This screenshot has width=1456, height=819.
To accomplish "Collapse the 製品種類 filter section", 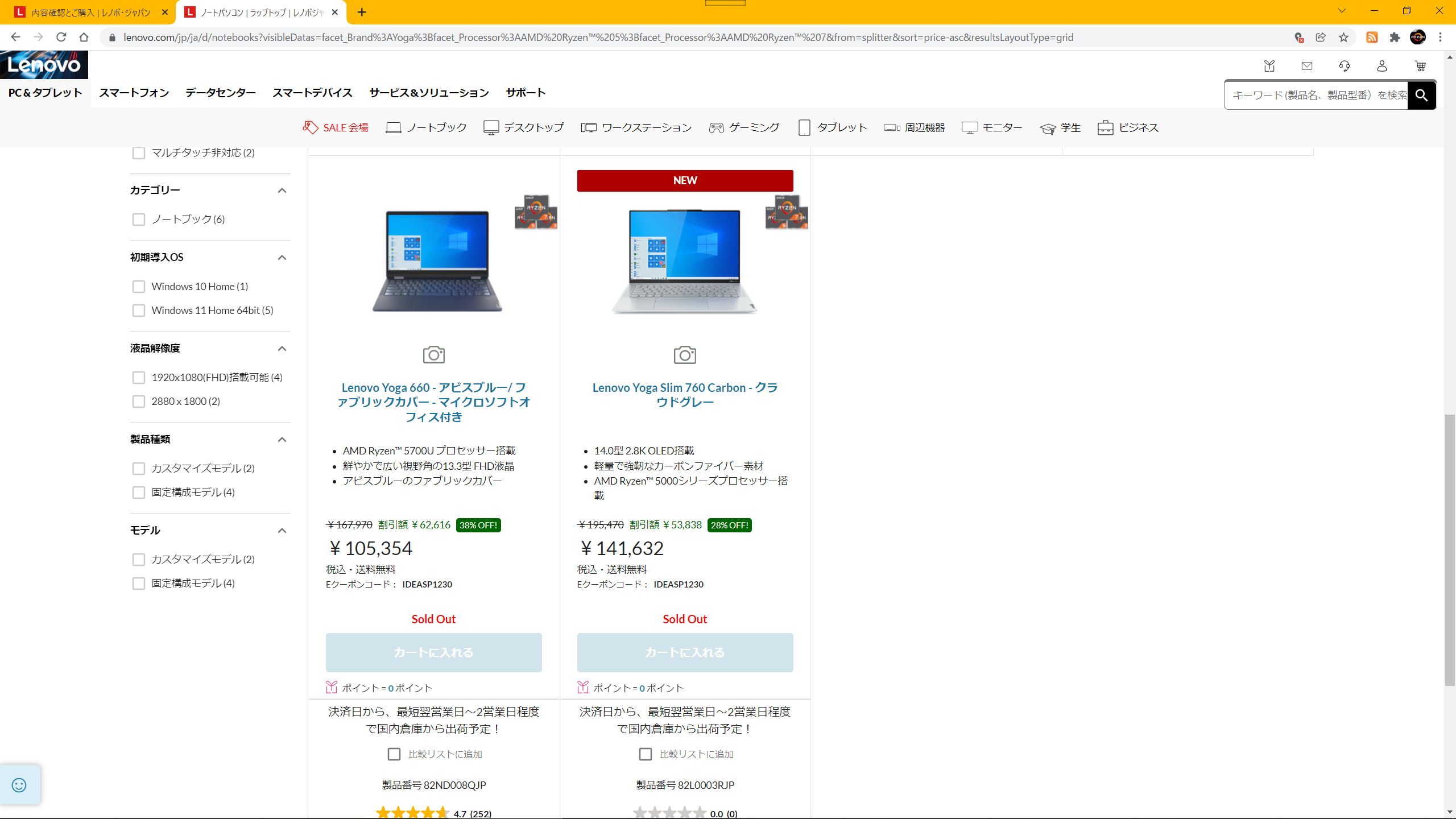I will click(282, 440).
